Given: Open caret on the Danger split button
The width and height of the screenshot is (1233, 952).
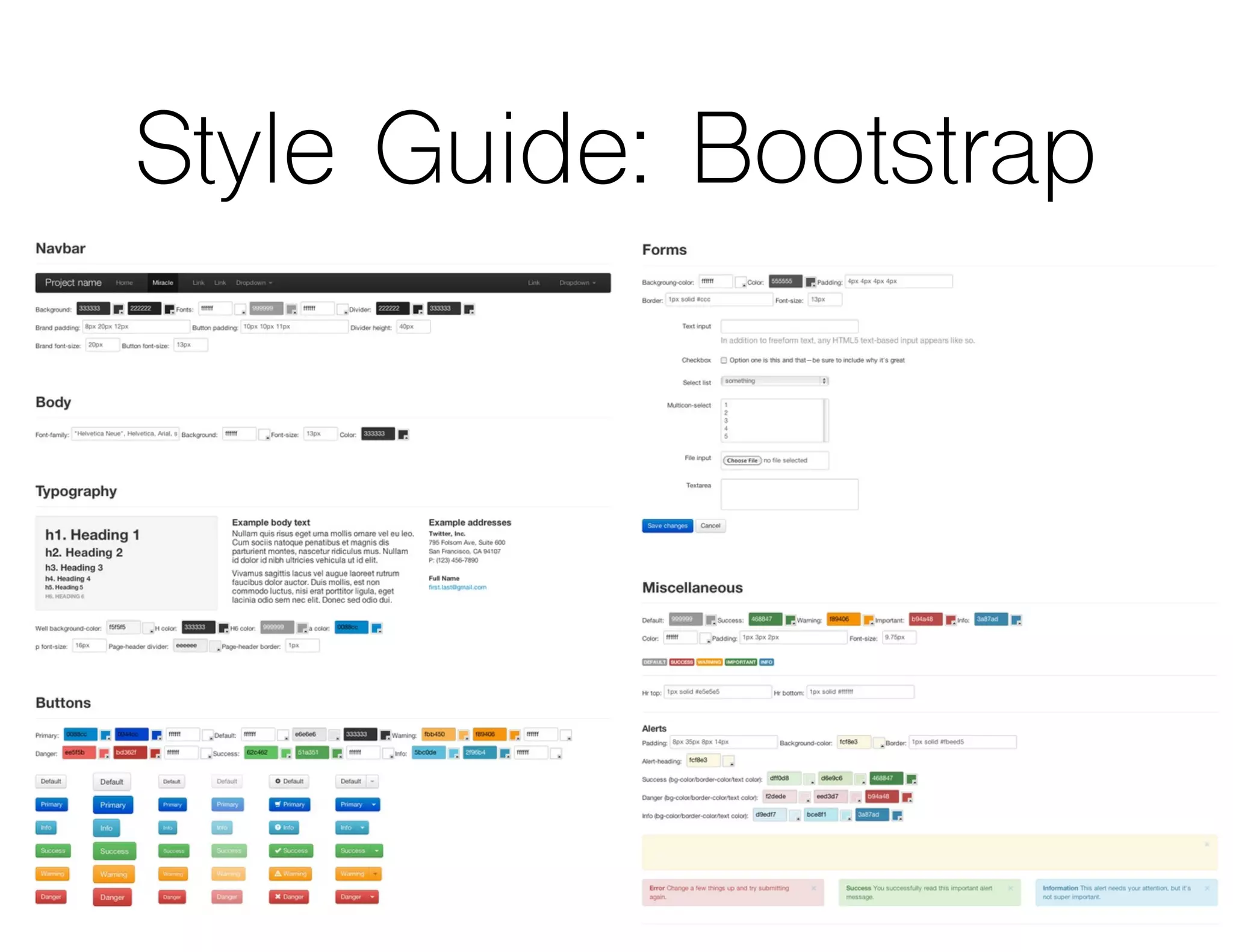Looking at the screenshot, I should click(373, 897).
